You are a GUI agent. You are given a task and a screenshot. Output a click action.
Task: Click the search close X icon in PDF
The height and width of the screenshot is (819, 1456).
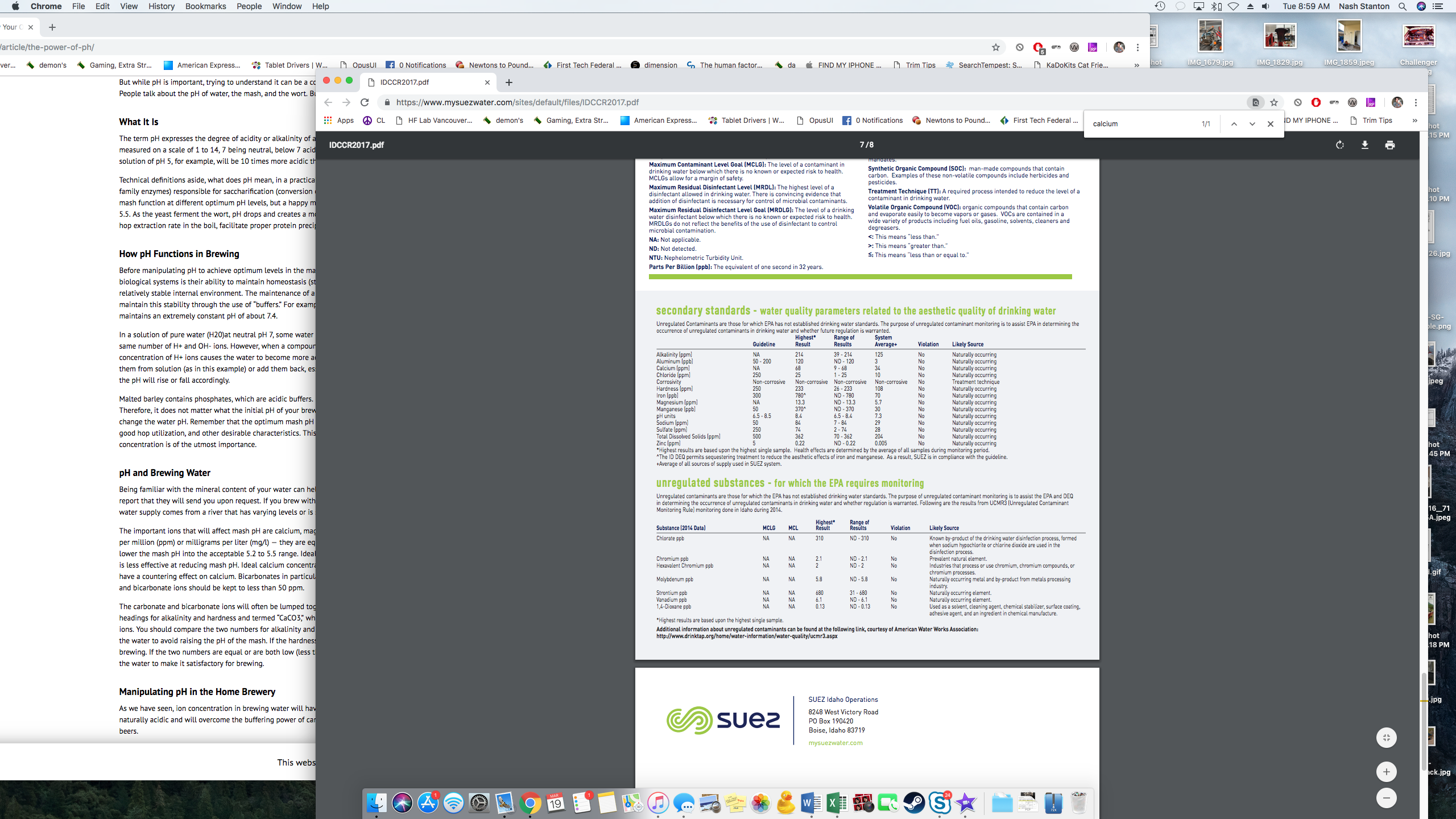click(x=1271, y=123)
